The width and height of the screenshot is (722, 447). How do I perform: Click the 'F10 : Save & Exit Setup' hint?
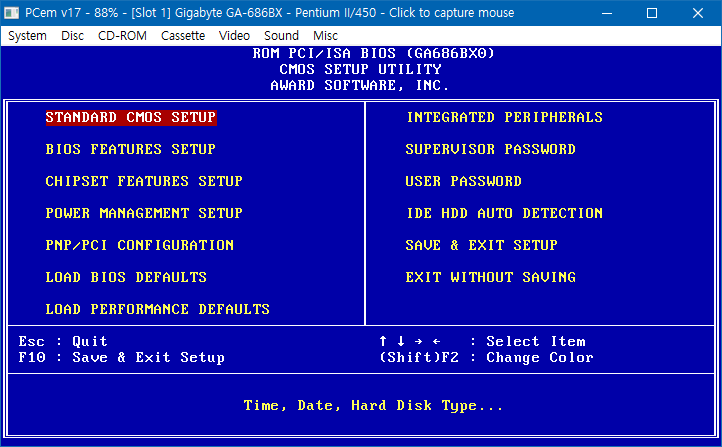pyautogui.click(x=122, y=357)
